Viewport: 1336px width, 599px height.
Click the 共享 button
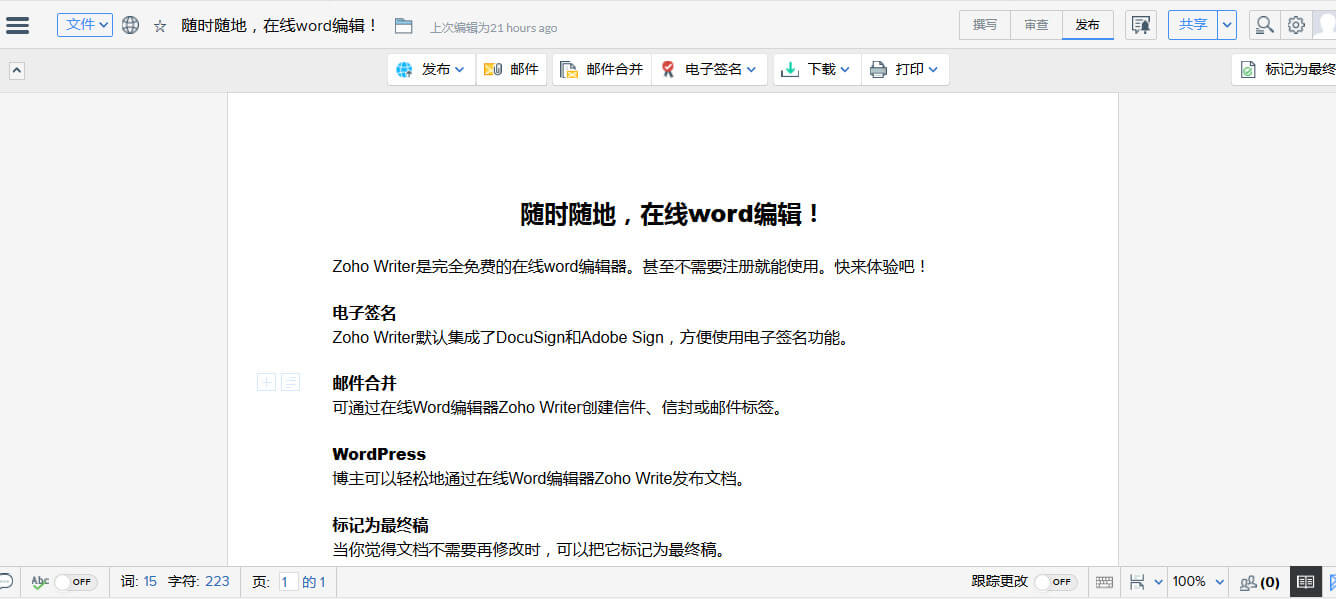[1192, 25]
